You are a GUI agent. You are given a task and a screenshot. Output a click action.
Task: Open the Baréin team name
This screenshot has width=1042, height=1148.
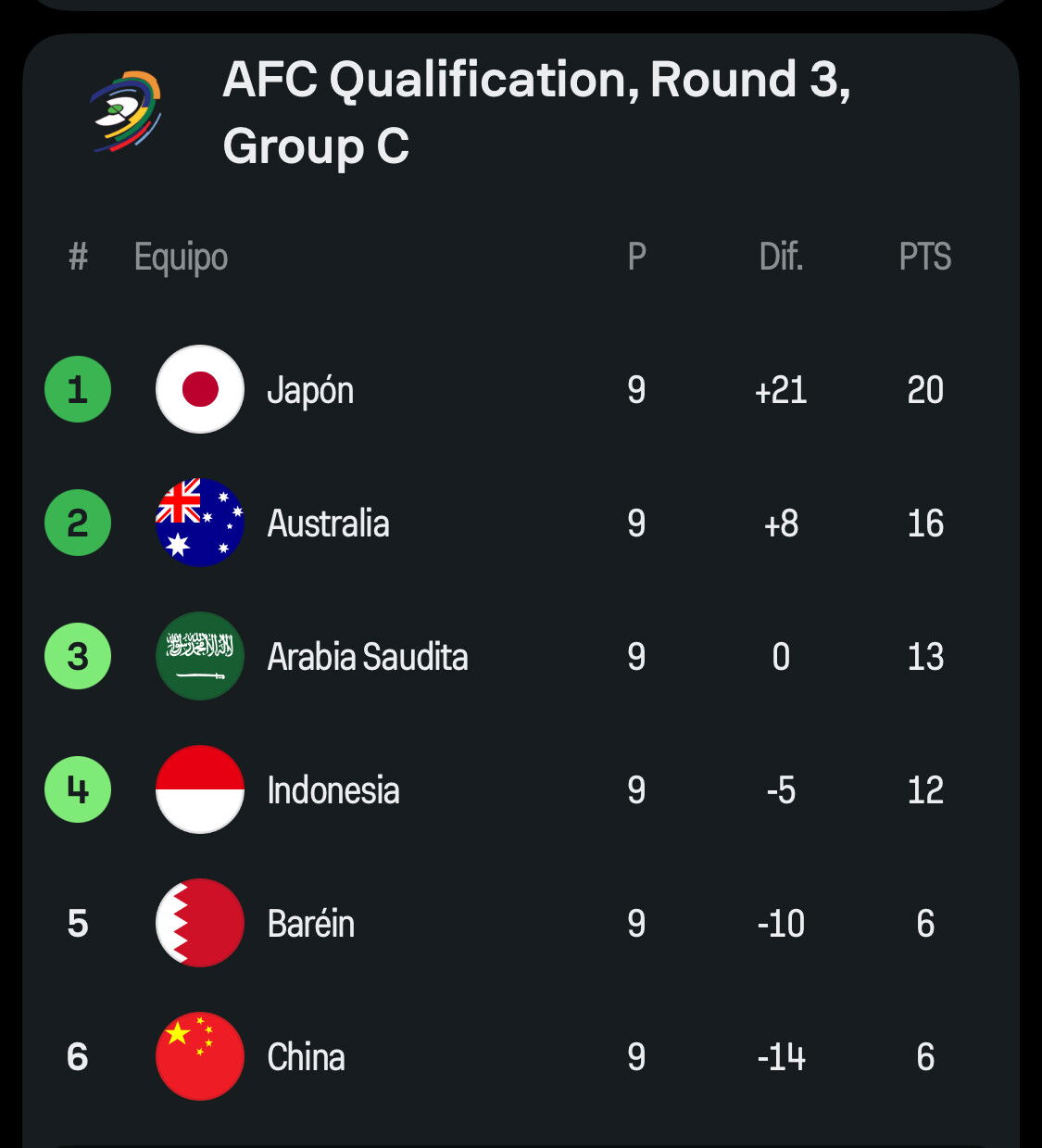click(311, 924)
